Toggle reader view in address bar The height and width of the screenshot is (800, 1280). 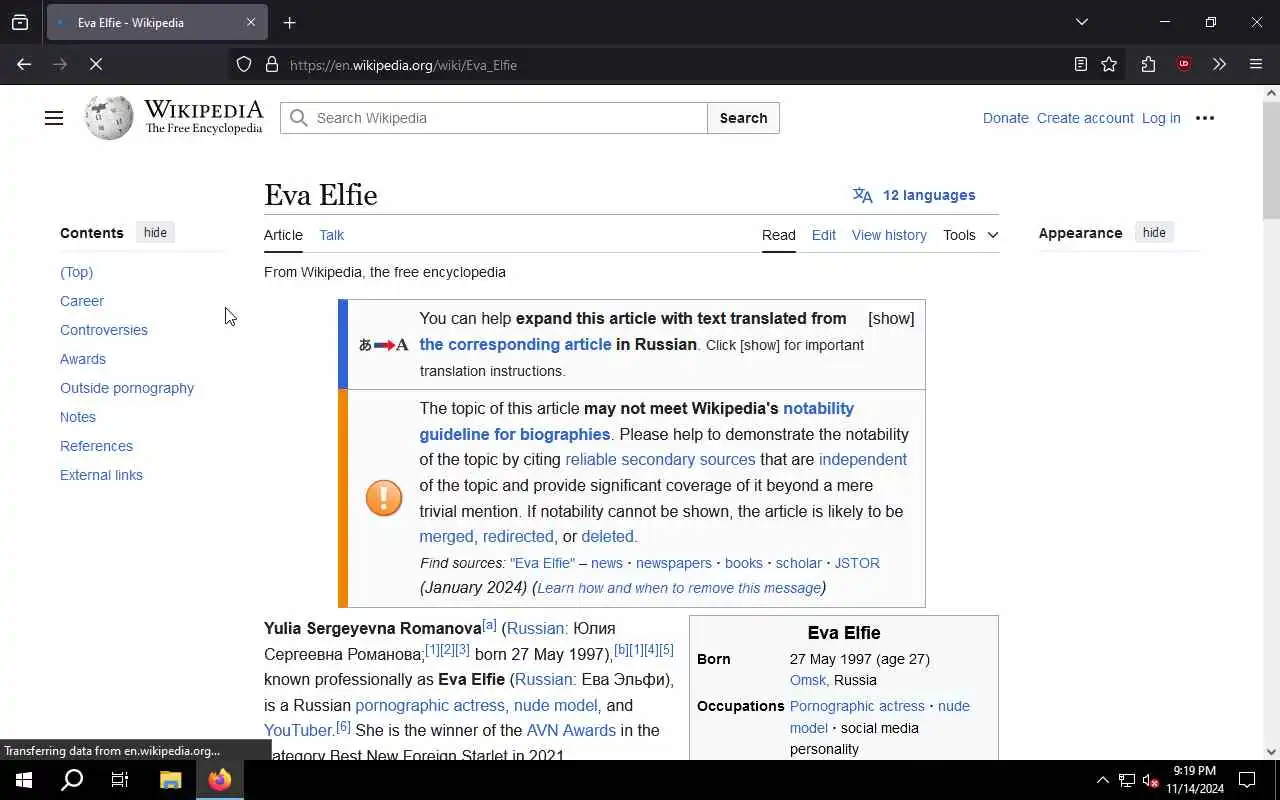point(1081,65)
